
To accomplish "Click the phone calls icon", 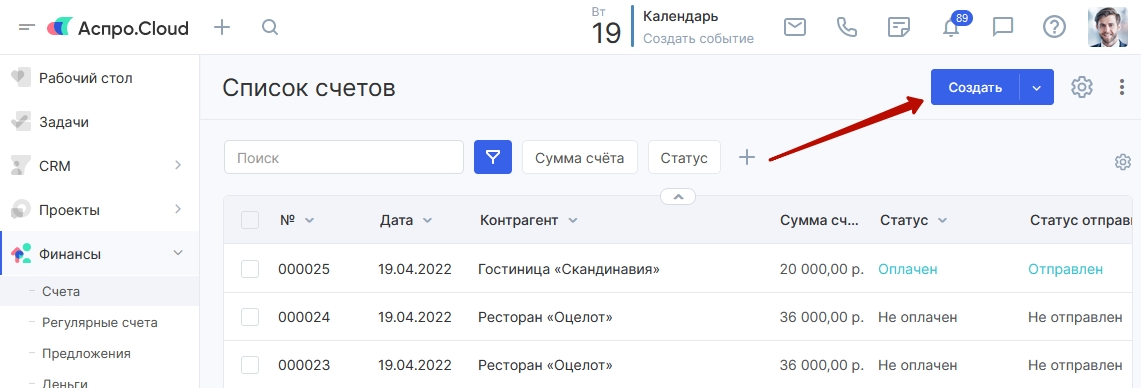I will 847,28.
